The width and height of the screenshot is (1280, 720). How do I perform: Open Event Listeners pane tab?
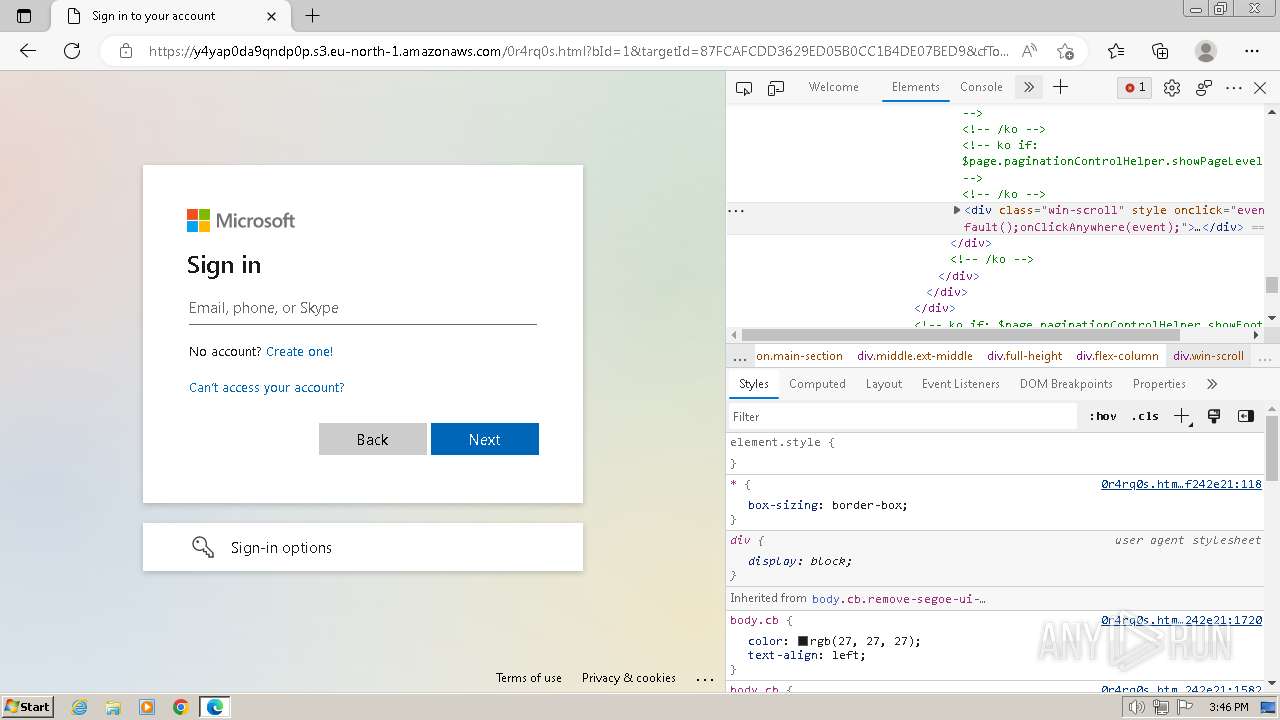(960, 384)
